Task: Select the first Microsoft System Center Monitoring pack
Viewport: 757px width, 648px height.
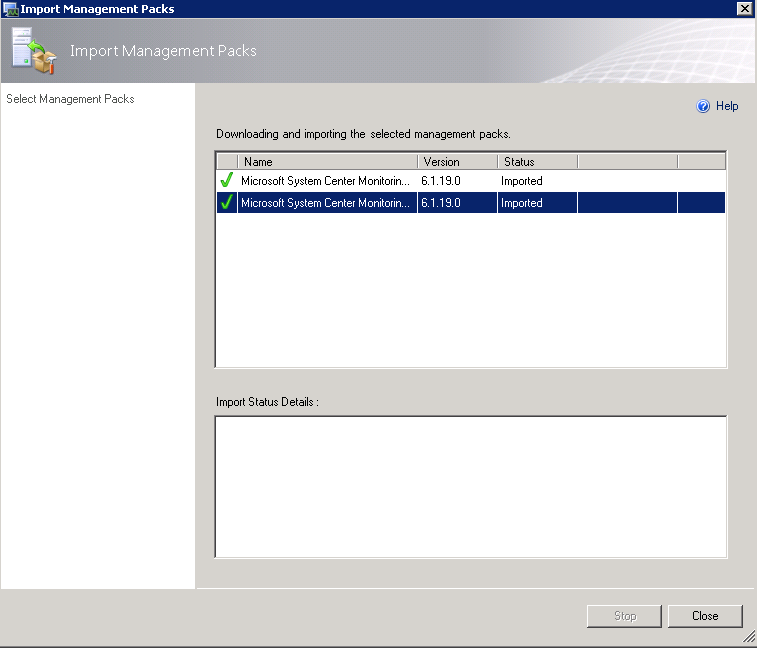Action: pos(471,181)
